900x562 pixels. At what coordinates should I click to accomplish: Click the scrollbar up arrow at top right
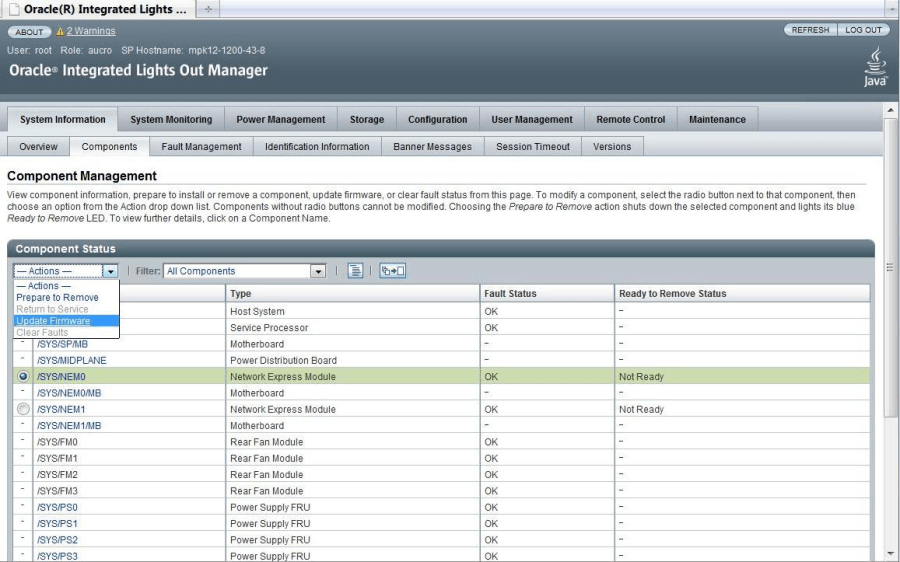890,110
